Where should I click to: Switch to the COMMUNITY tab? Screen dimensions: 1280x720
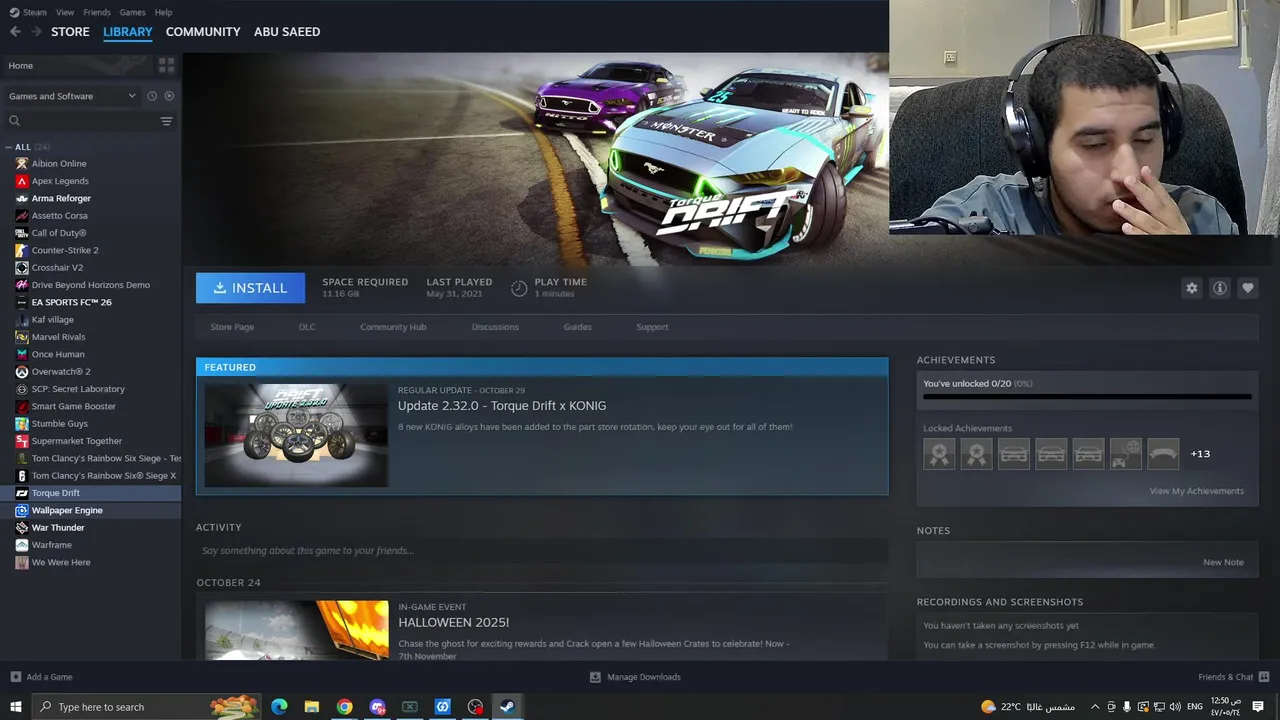pos(203,32)
